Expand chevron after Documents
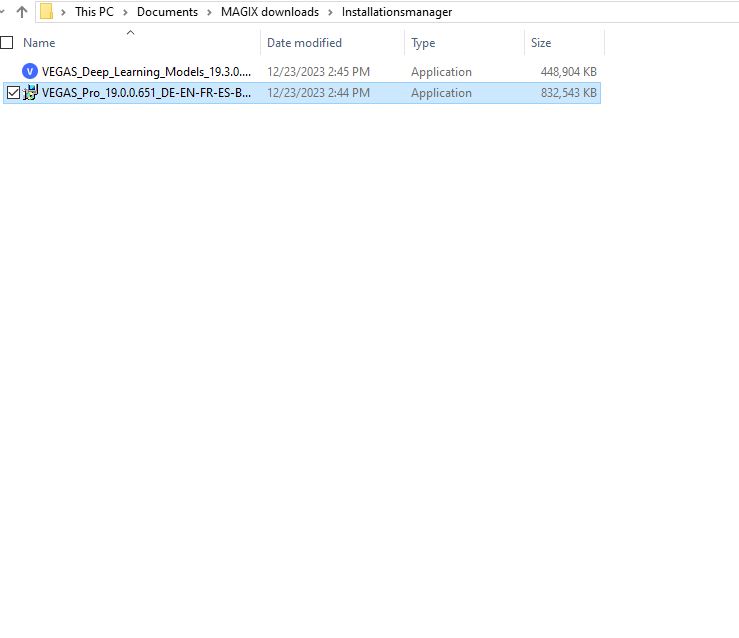Screen dimensions: 739x638 click(x=209, y=12)
